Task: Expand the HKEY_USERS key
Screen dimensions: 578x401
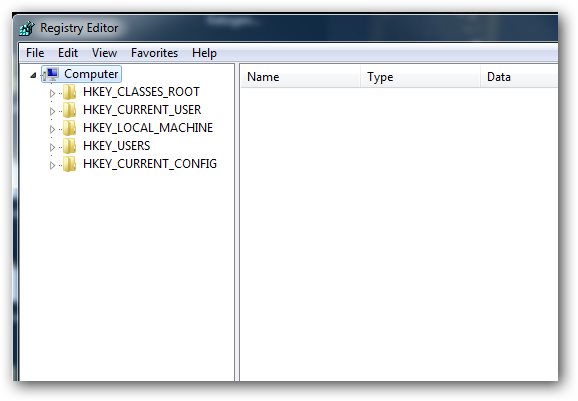Action: (x=52, y=147)
